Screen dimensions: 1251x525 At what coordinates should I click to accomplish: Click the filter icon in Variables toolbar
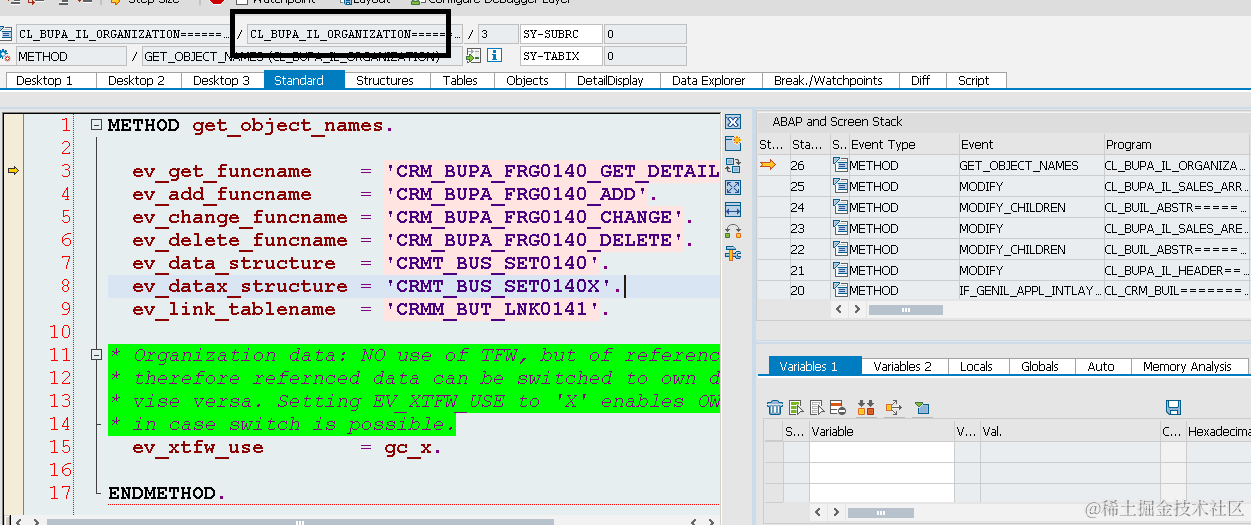[922, 407]
